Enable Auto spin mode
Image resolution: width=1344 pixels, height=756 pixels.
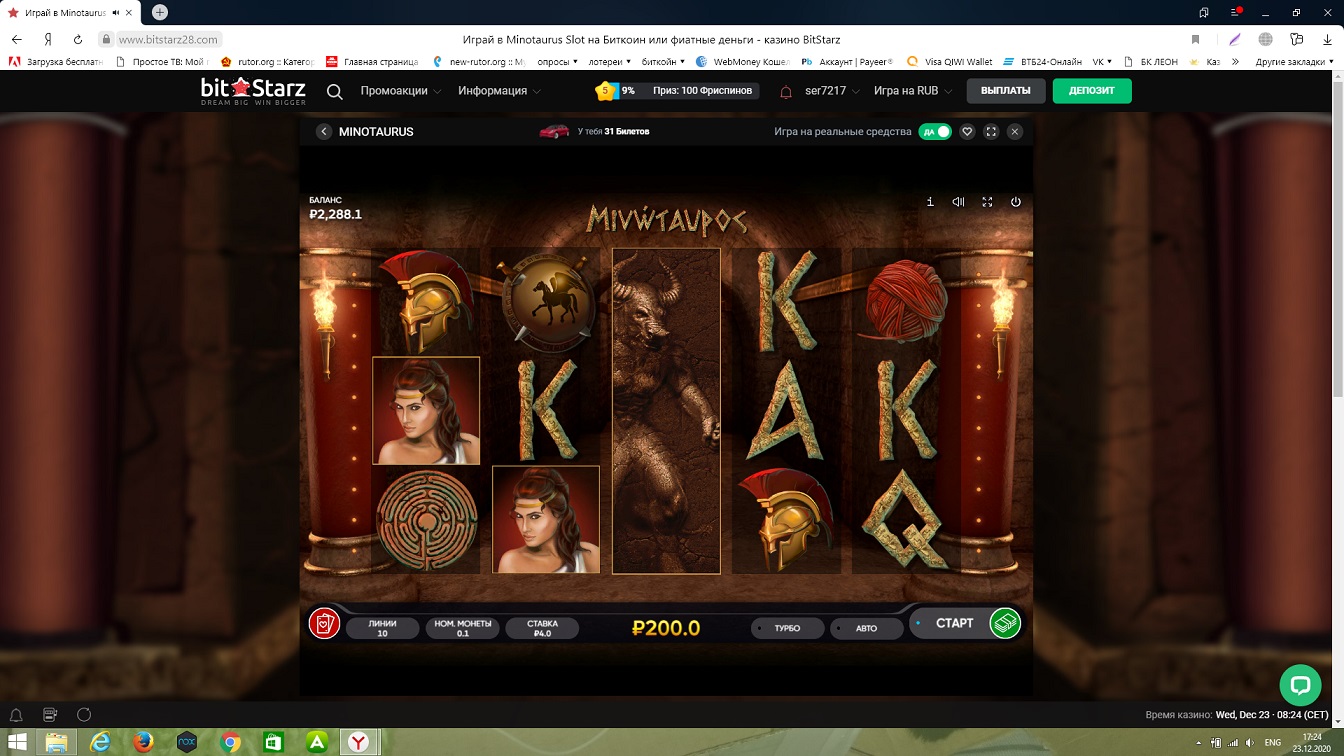[x=867, y=628]
